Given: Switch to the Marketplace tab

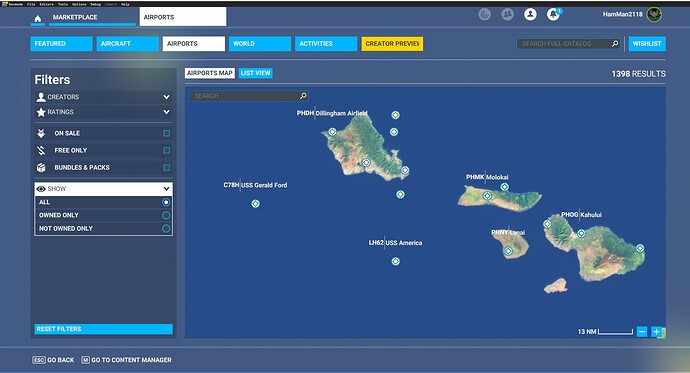Looking at the screenshot, I should [x=92, y=17].
